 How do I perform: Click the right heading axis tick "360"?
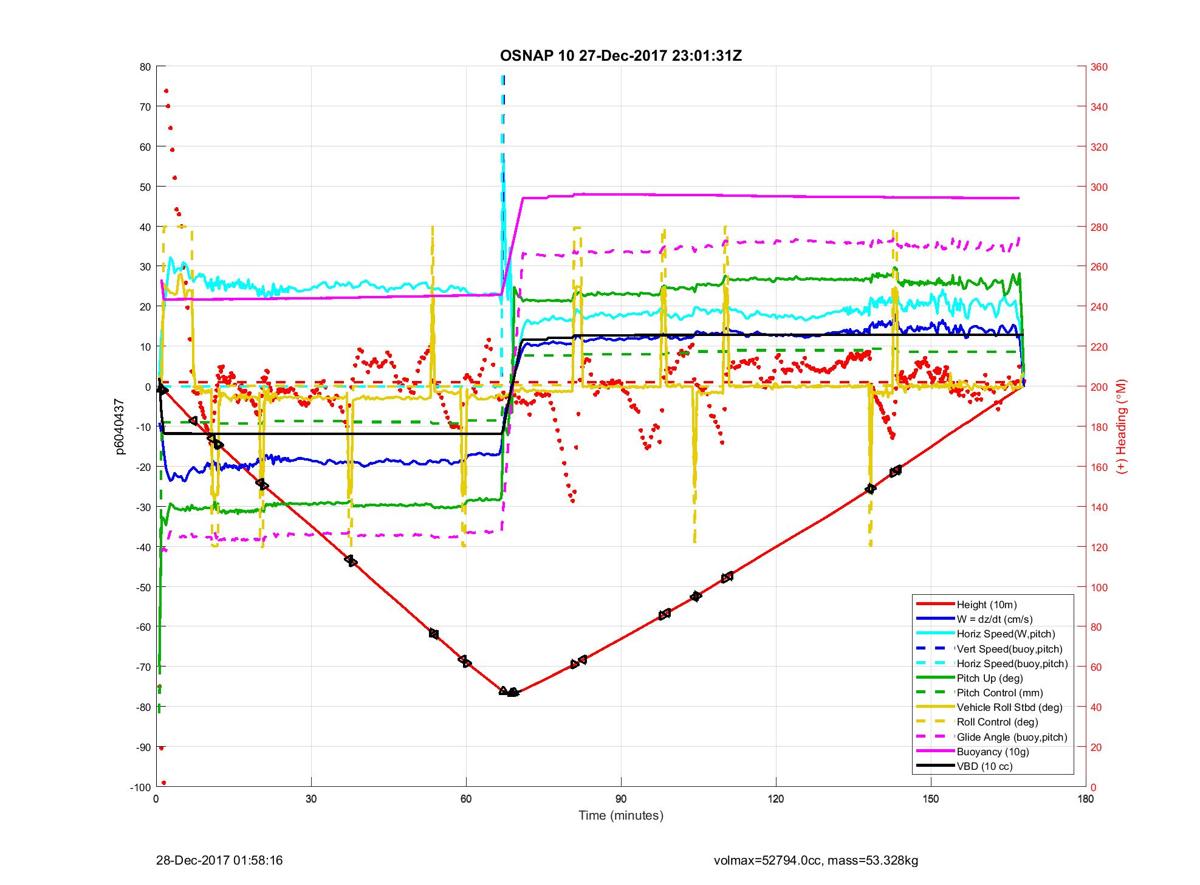[x=1101, y=67]
